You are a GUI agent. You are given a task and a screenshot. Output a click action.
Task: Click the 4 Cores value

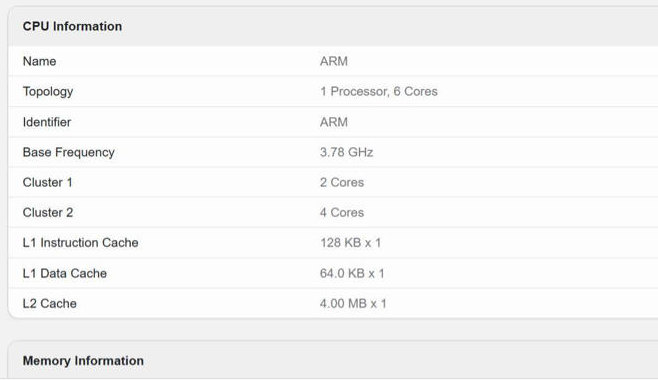pyautogui.click(x=342, y=213)
